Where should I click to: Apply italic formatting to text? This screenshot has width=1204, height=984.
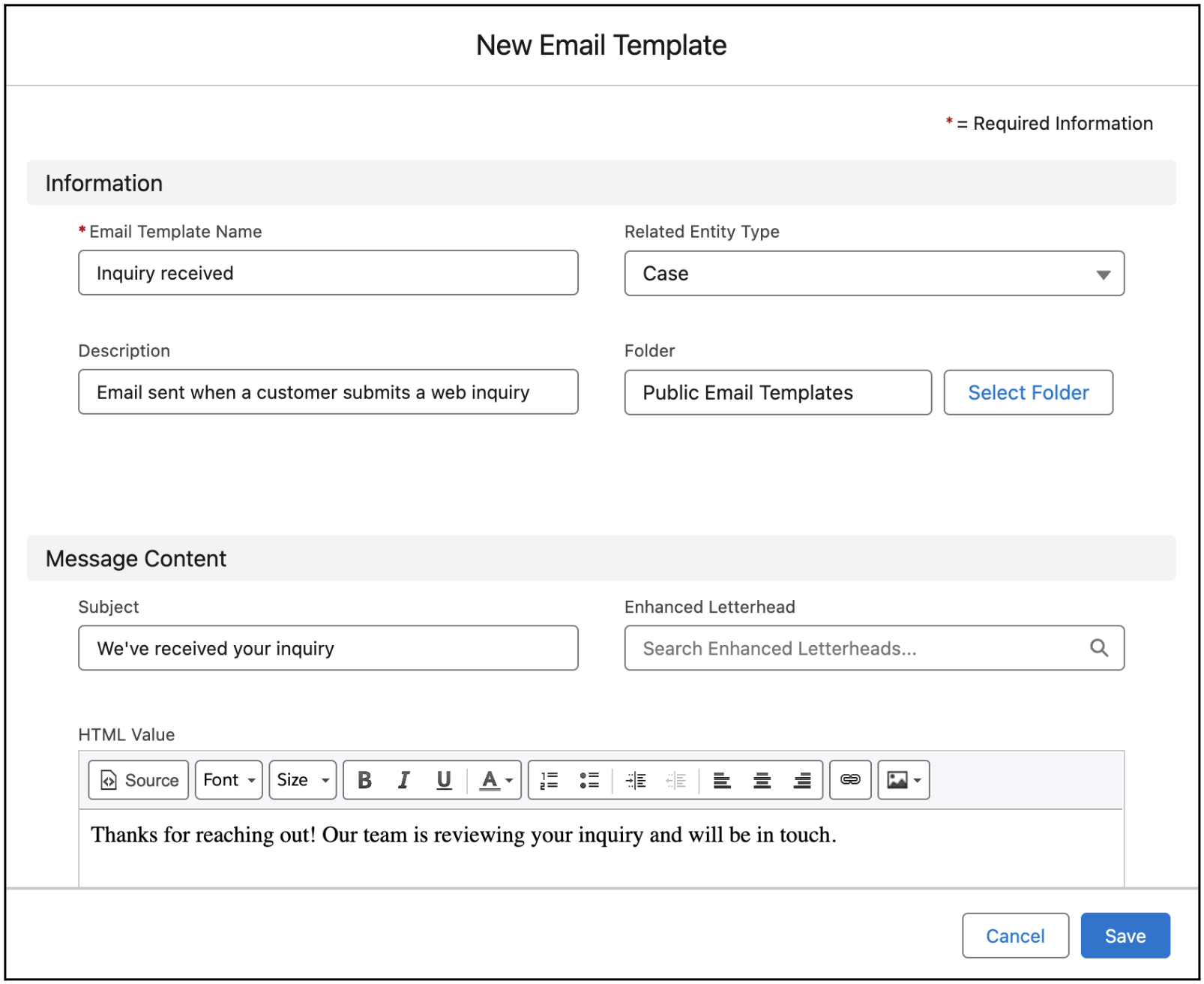404,780
